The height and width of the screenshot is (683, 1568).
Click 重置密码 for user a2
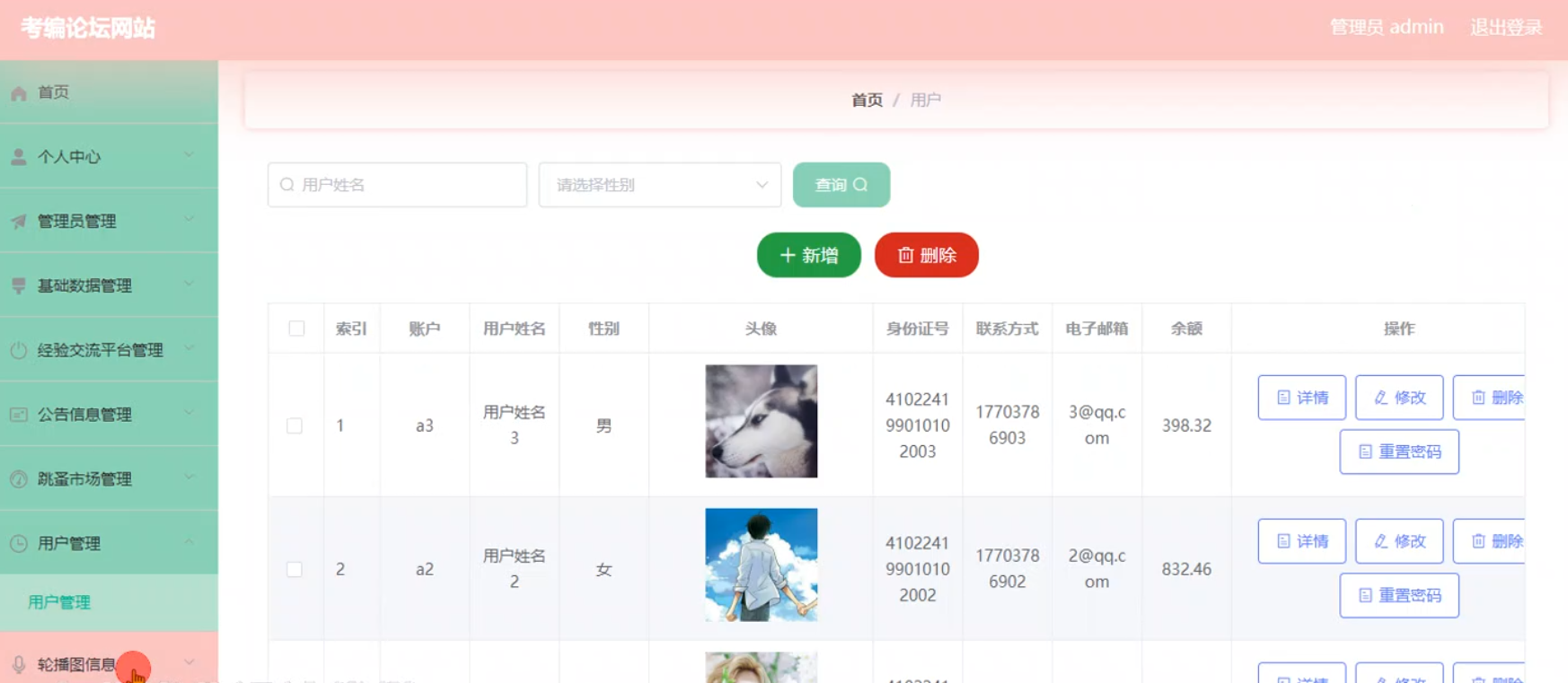click(x=1399, y=595)
